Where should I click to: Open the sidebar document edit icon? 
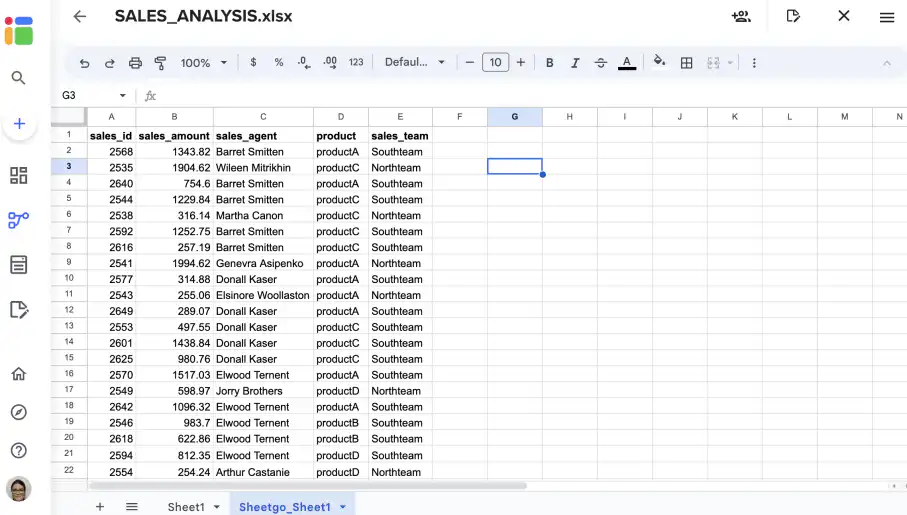tap(19, 310)
